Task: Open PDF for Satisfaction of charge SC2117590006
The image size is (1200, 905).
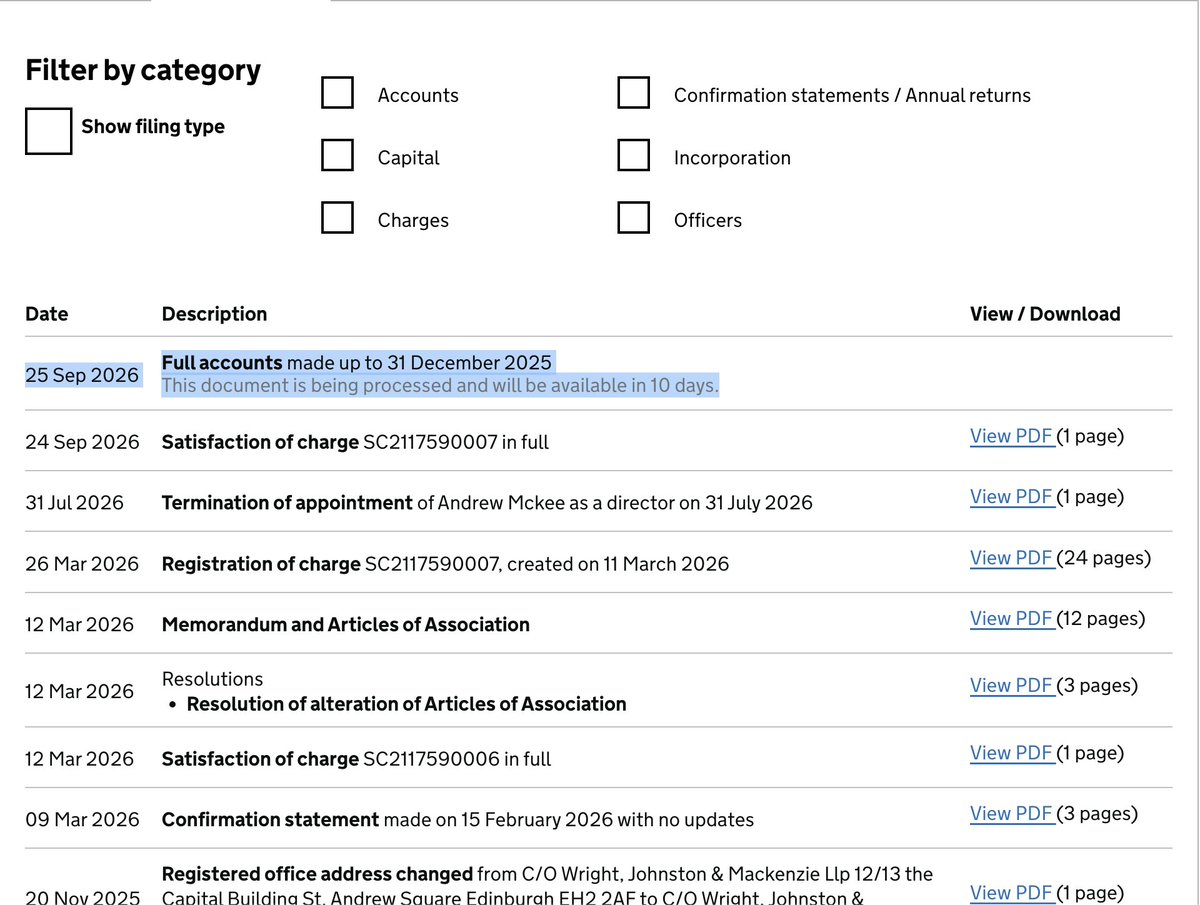Action: [x=1012, y=753]
